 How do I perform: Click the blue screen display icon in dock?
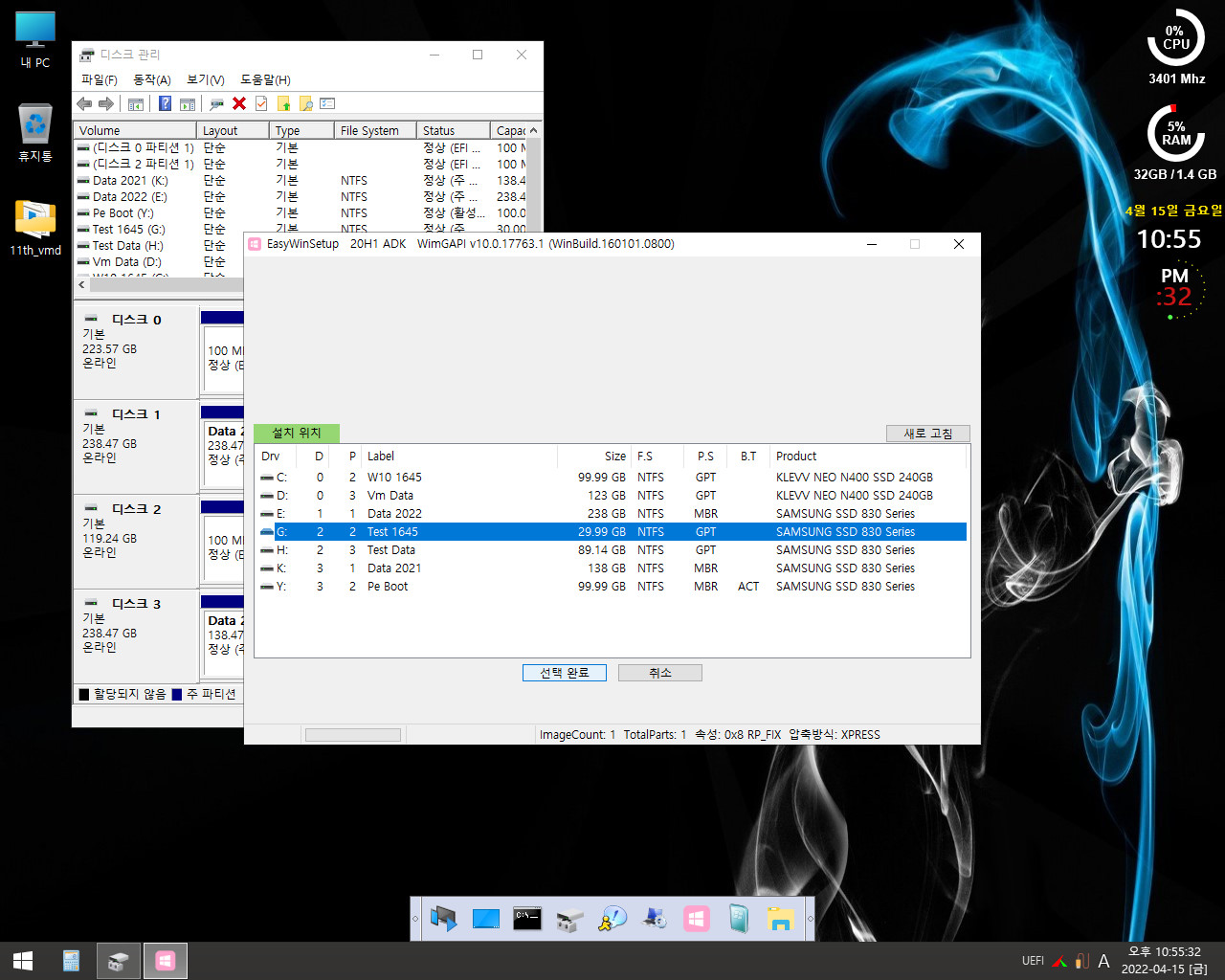(x=486, y=919)
